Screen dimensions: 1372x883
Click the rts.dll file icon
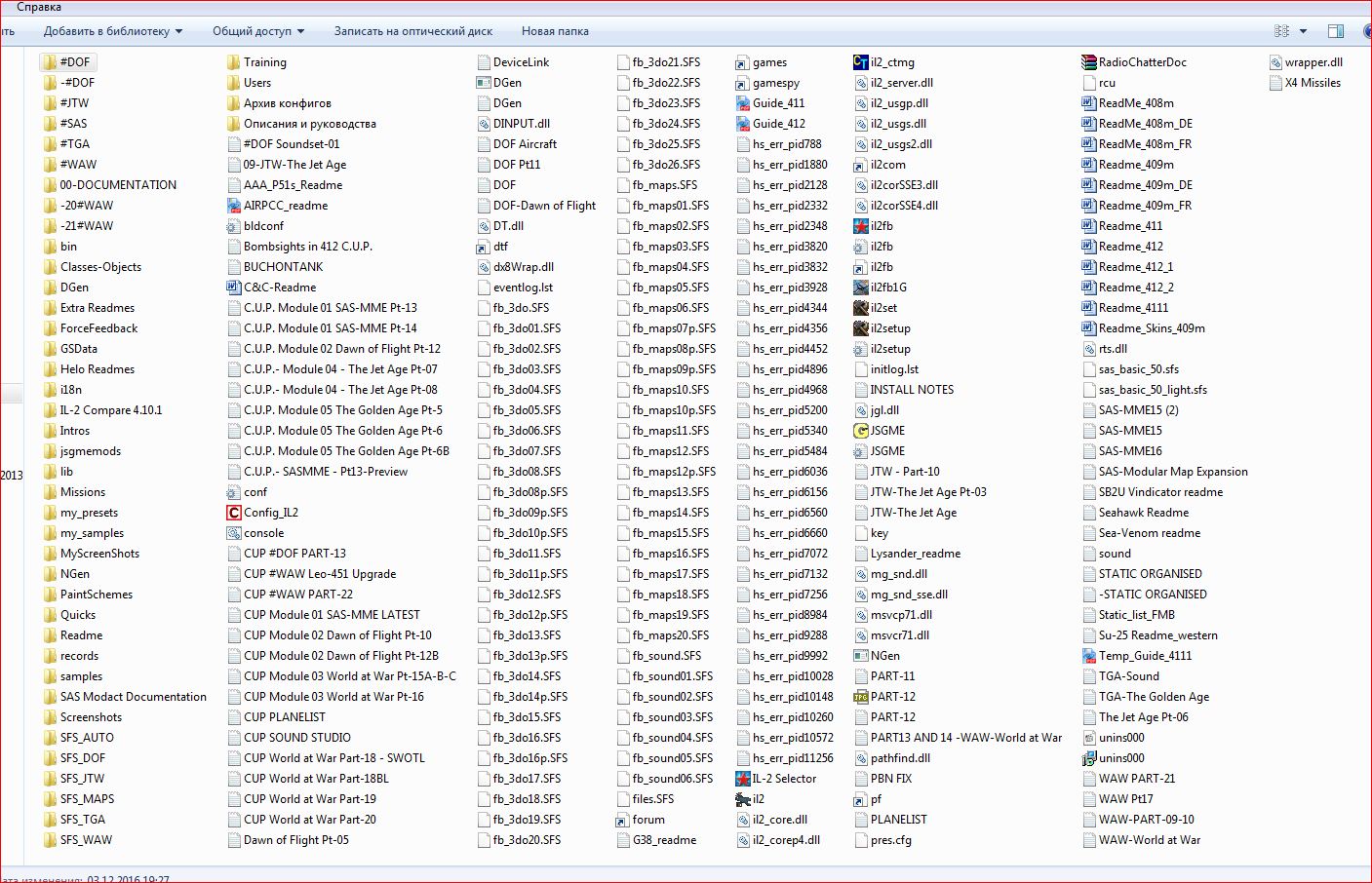click(1089, 349)
